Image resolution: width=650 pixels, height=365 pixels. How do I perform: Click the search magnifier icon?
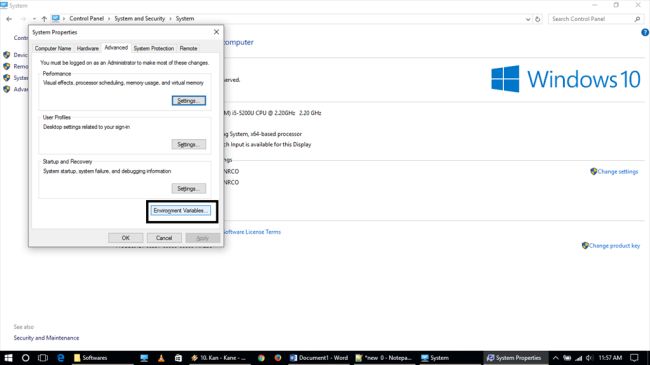[637, 19]
